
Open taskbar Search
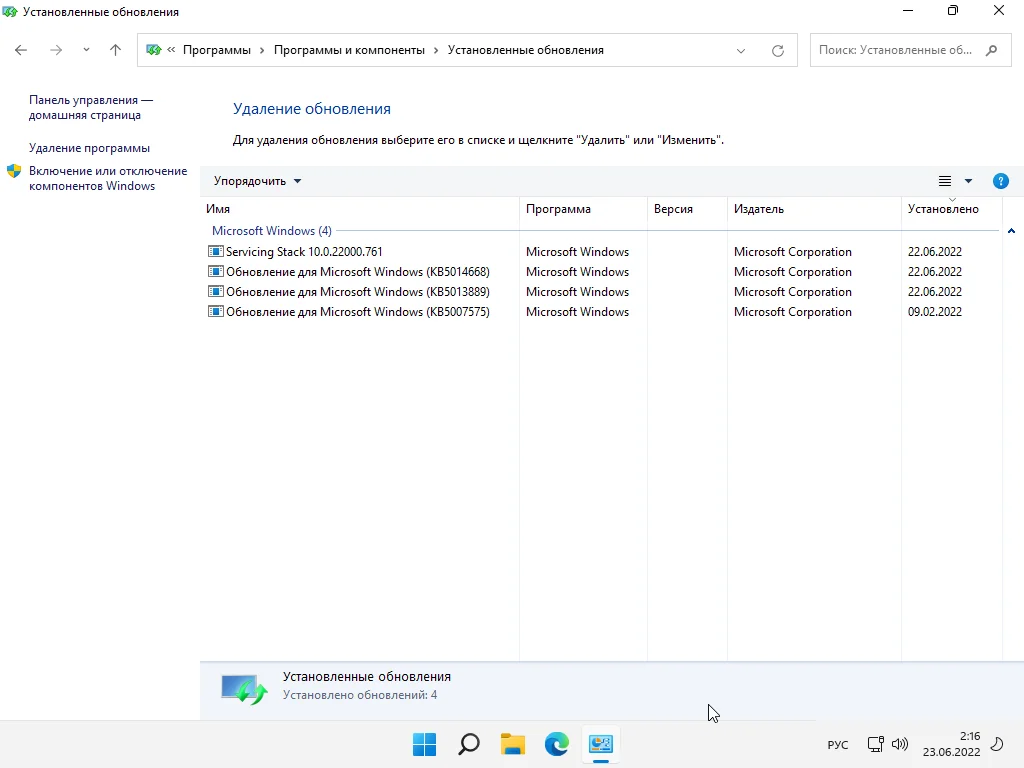[469, 744]
